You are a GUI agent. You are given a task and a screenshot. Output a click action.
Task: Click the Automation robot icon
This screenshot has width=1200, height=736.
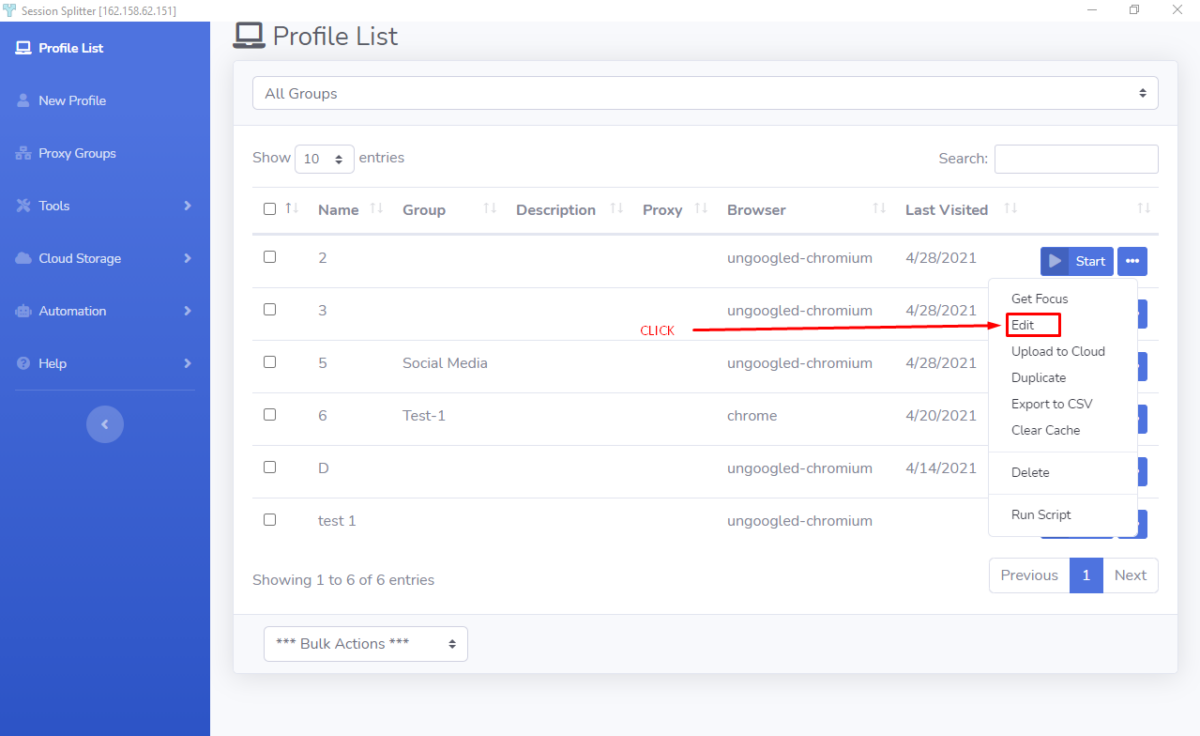23,311
